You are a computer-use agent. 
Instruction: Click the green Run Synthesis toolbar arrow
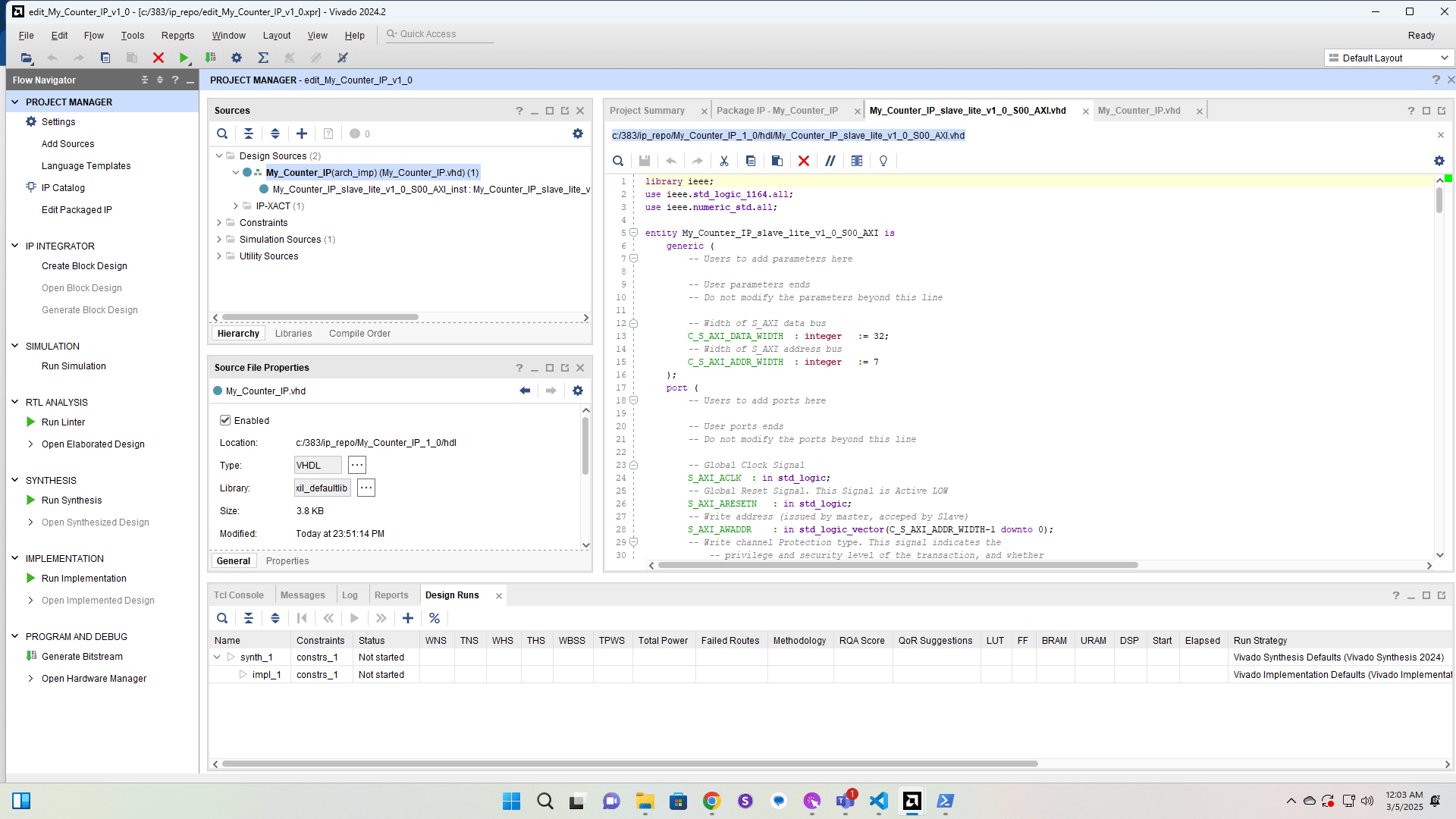(184, 58)
